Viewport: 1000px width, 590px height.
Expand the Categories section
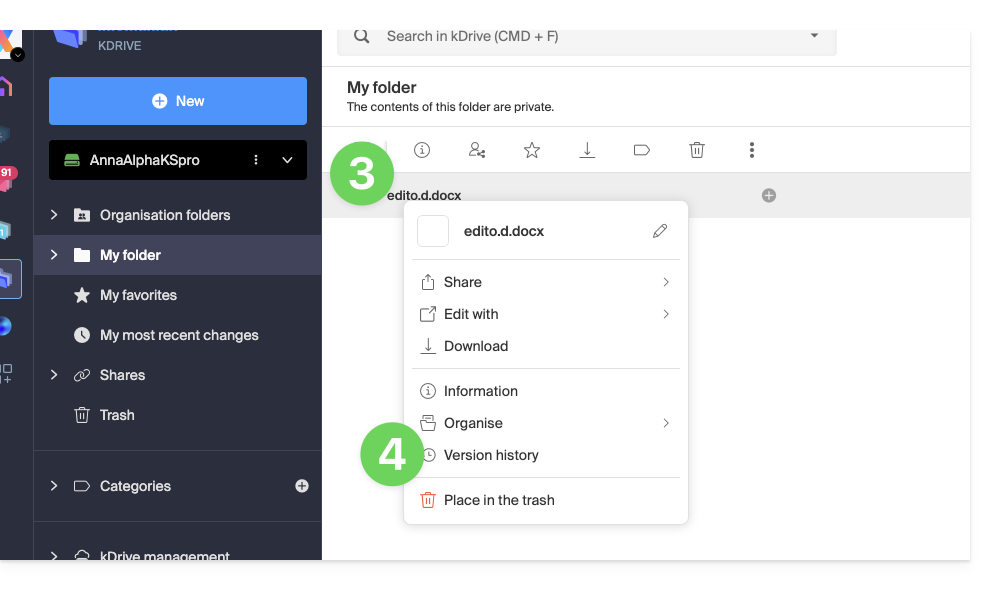coord(54,486)
